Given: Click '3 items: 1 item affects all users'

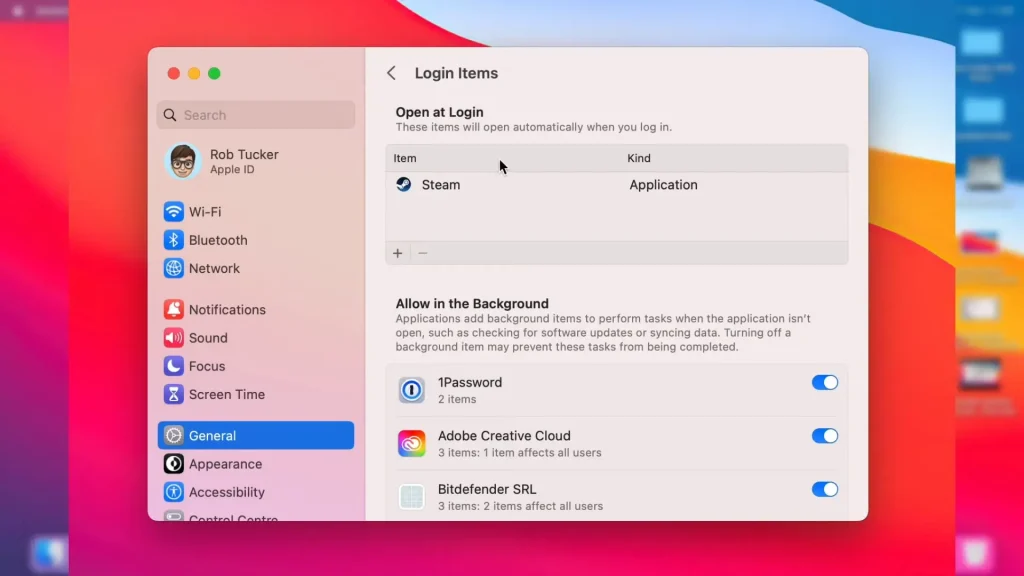Looking at the screenshot, I should click(x=519, y=453).
